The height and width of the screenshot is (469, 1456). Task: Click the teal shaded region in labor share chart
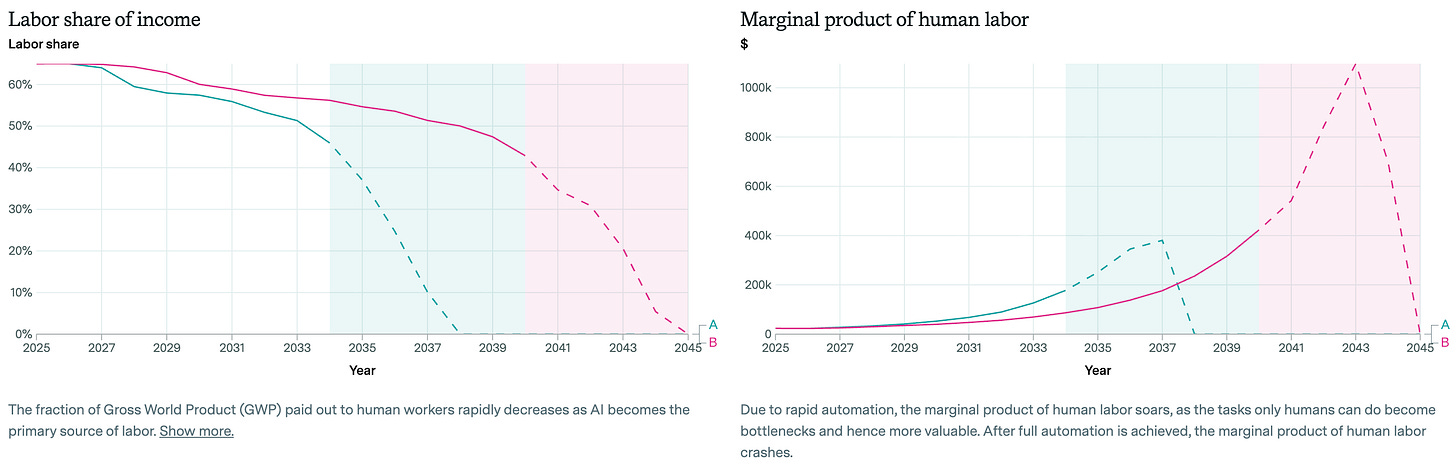point(427,198)
